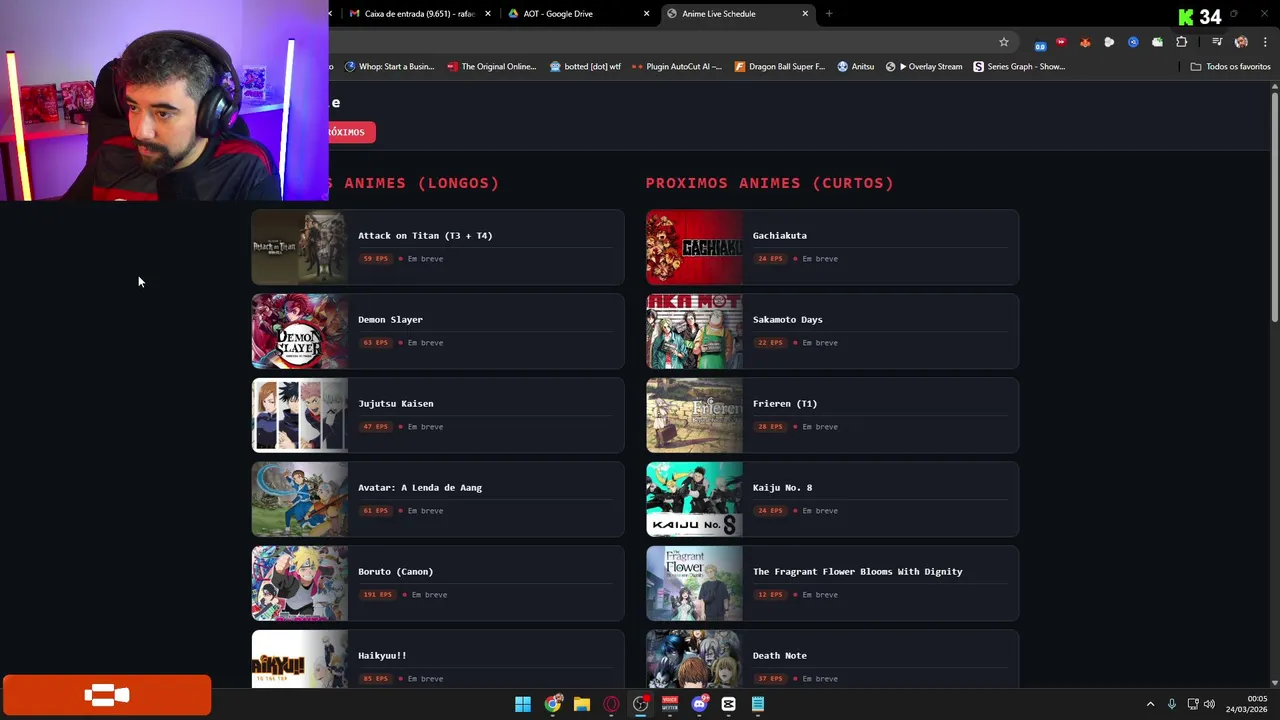Click the Frieren cover thumbnail
Viewport: 1280px width, 720px height.
pyautogui.click(x=694, y=415)
